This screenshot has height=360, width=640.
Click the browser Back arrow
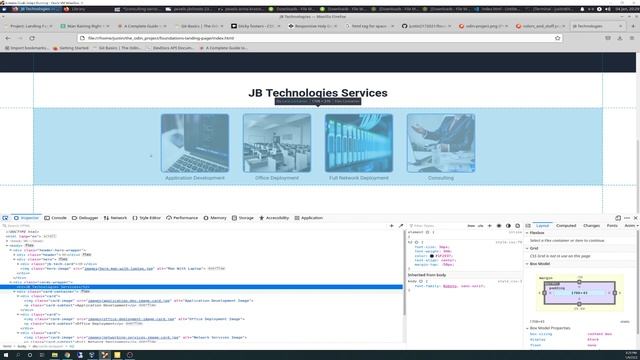point(8,38)
